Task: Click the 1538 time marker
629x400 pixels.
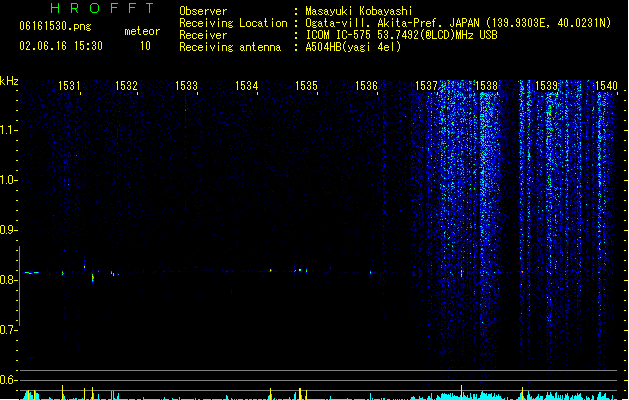Action: [x=486, y=86]
